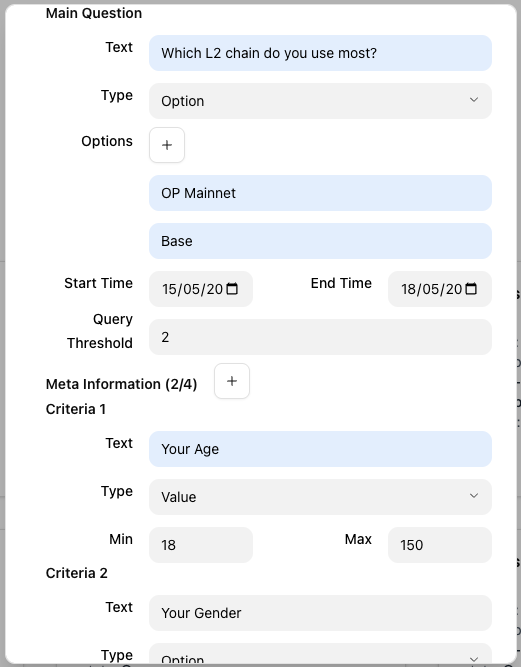
Task: Click the 'Max' label
Action: coord(358,539)
